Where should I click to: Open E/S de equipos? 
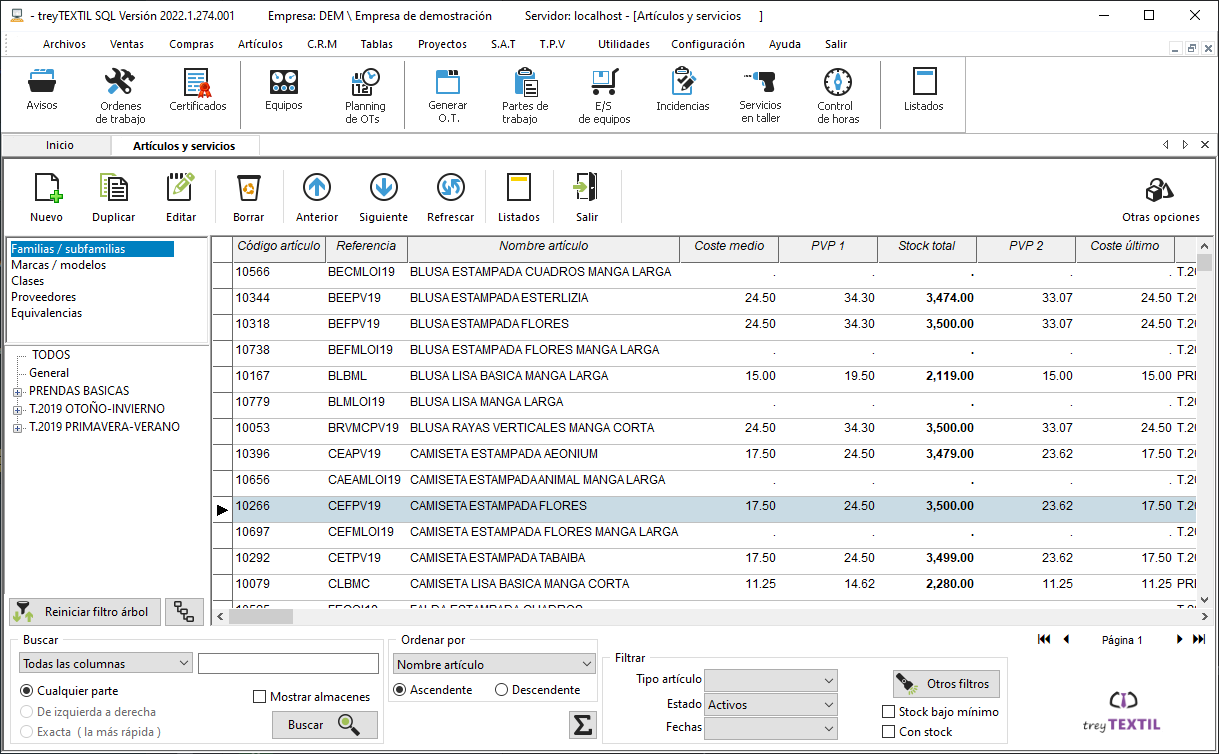tap(604, 96)
